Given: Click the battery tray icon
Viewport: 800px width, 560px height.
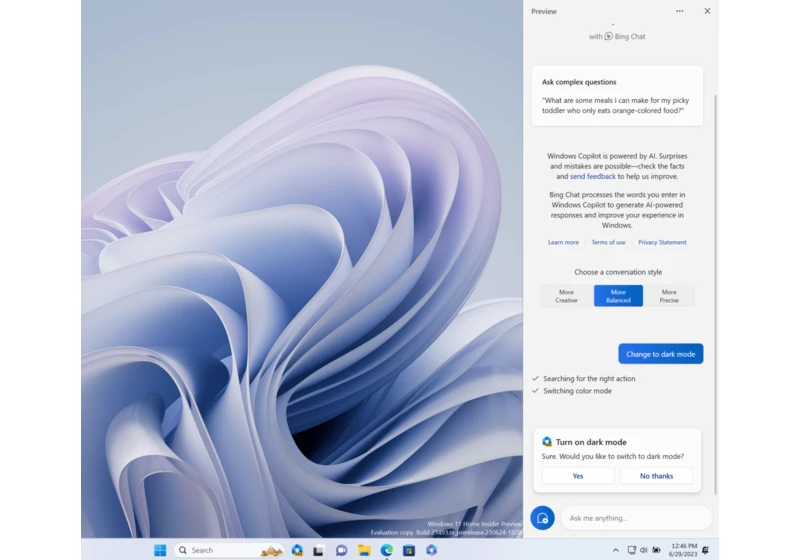Looking at the screenshot, I should click(x=657, y=550).
